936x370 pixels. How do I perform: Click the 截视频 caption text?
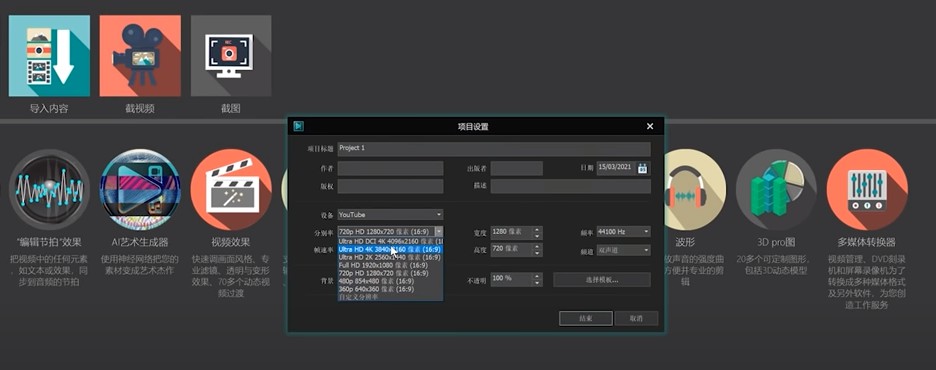[140, 109]
